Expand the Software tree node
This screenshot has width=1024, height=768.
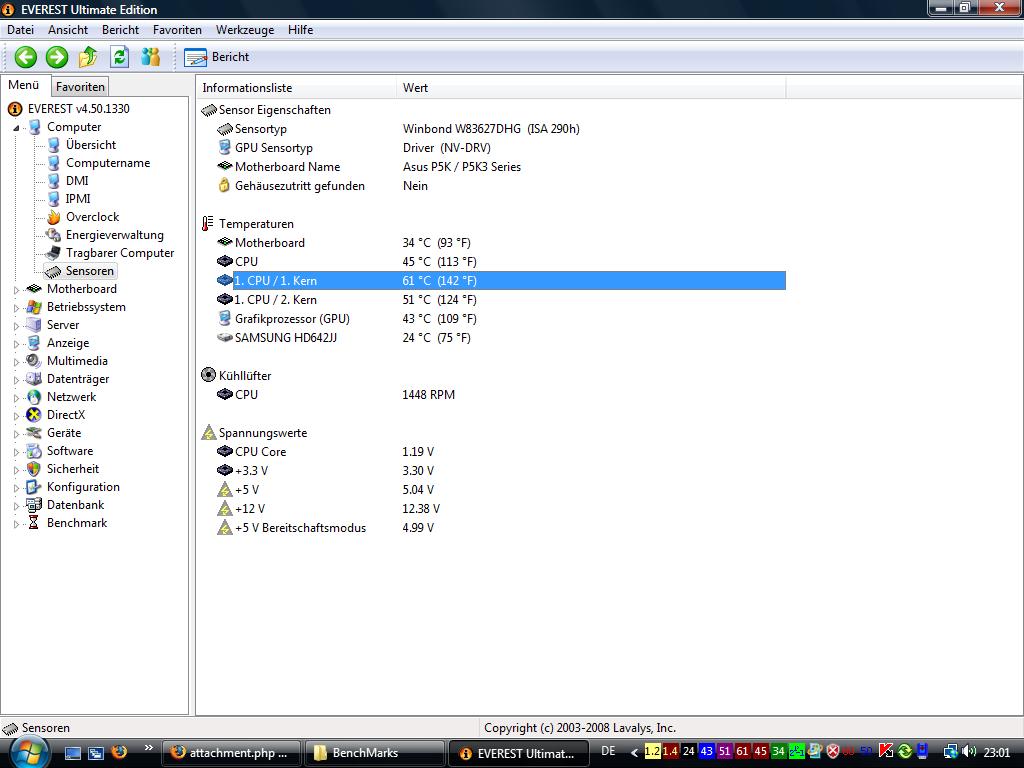pyautogui.click(x=16, y=451)
